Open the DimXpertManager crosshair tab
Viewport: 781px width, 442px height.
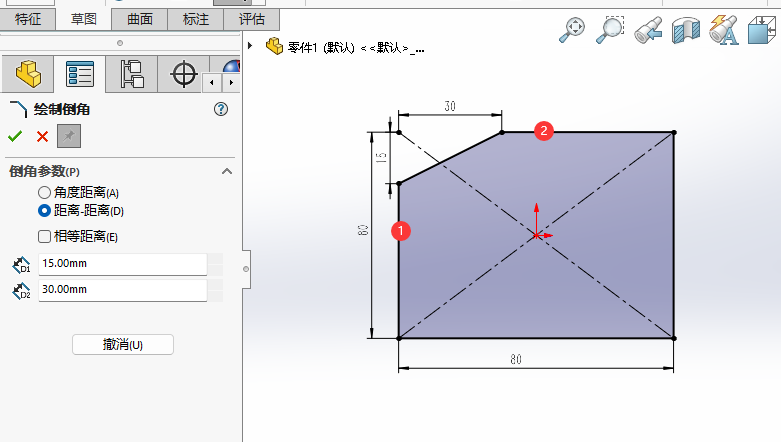pyautogui.click(x=183, y=74)
